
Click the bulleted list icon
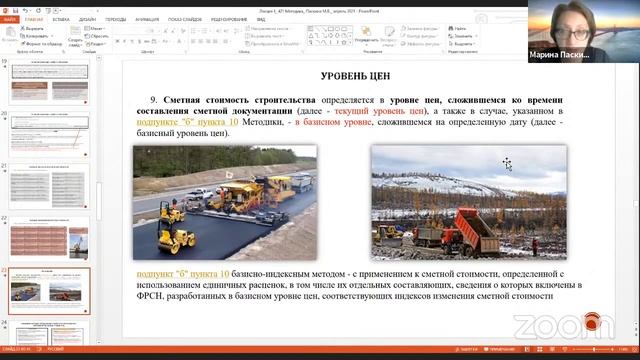[x=194, y=31]
